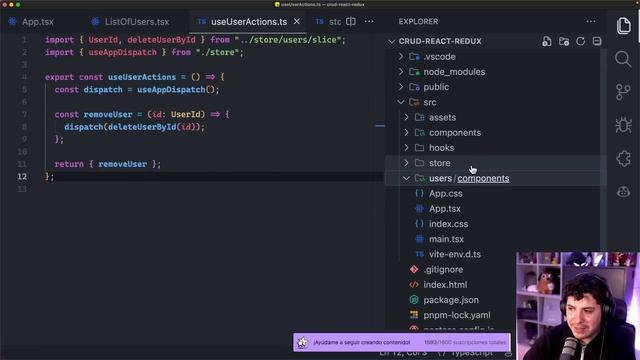Split the editor to the right

tap(351, 22)
